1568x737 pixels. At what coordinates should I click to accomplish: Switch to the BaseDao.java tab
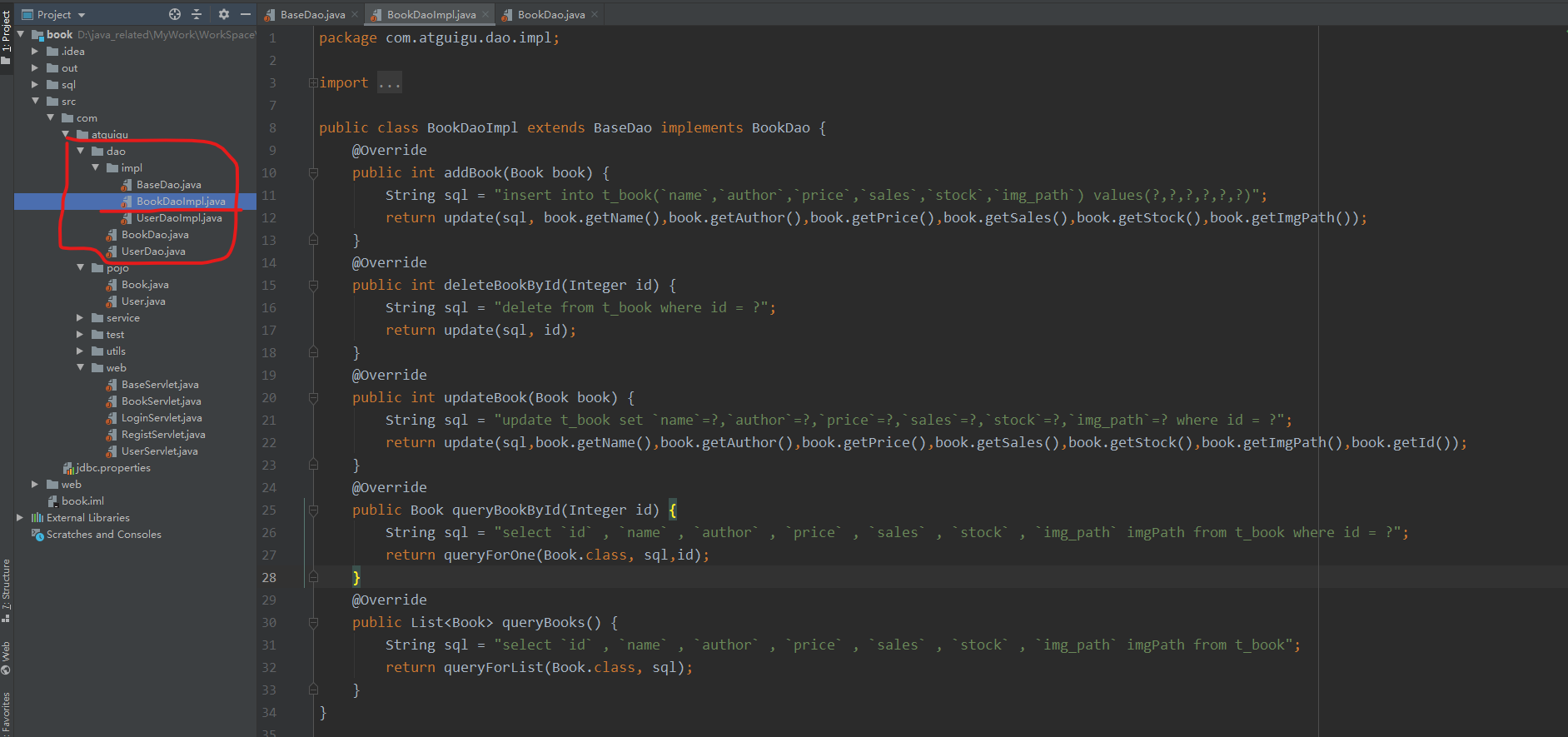(x=312, y=14)
